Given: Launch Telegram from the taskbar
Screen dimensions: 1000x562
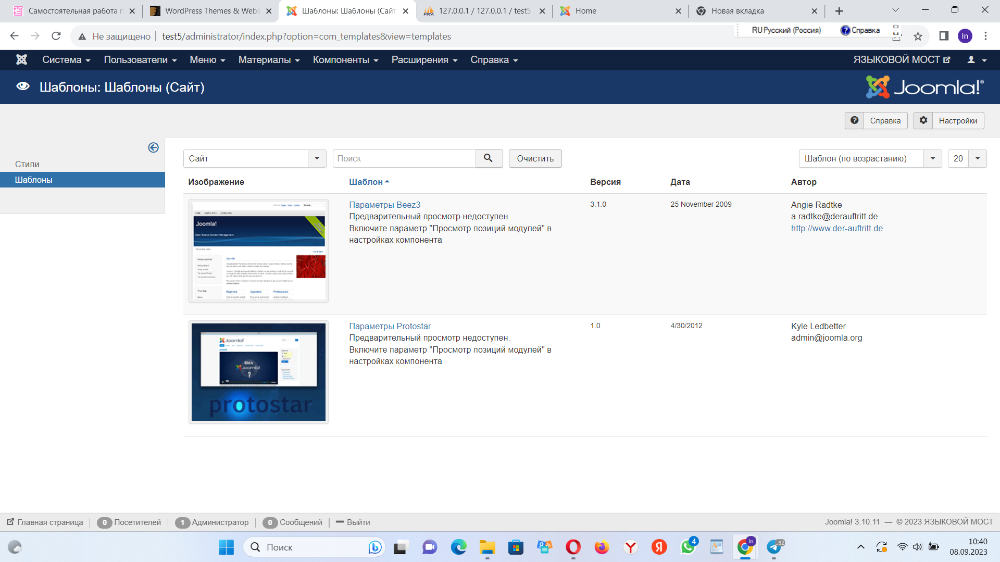Looking at the screenshot, I should [775, 547].
